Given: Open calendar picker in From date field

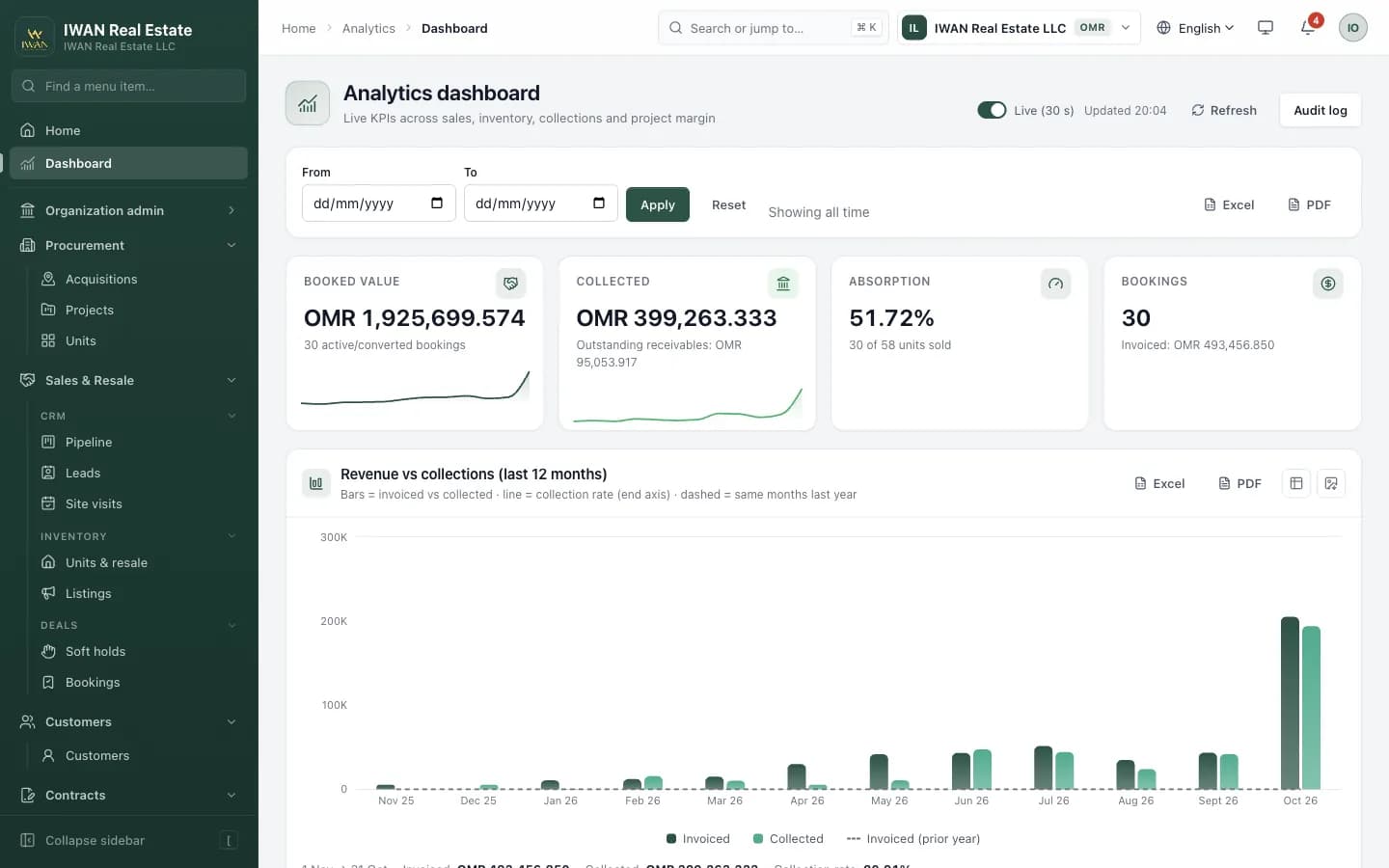Looking at the screenshot, I should pyautogui.click(x=437, y=203).
